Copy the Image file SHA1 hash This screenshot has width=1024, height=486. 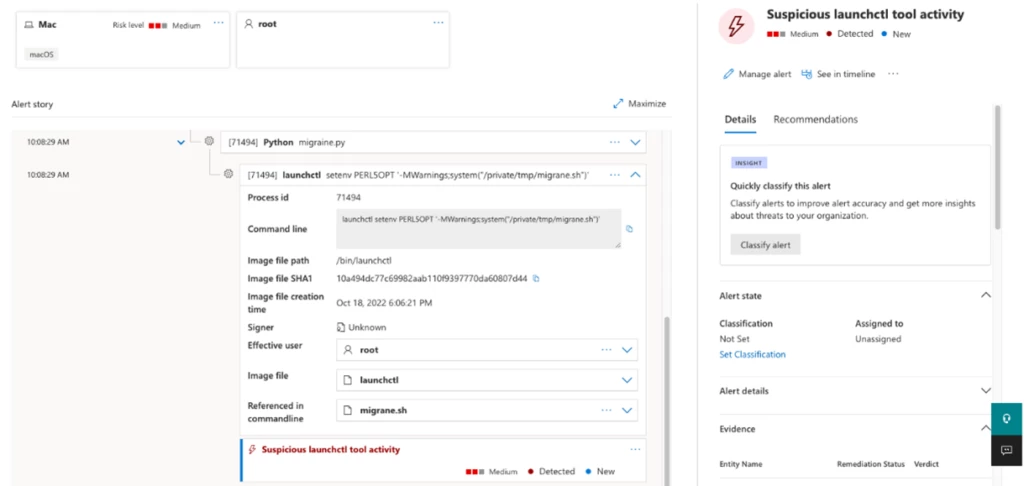pyautogui.click(x=537, y=278)
